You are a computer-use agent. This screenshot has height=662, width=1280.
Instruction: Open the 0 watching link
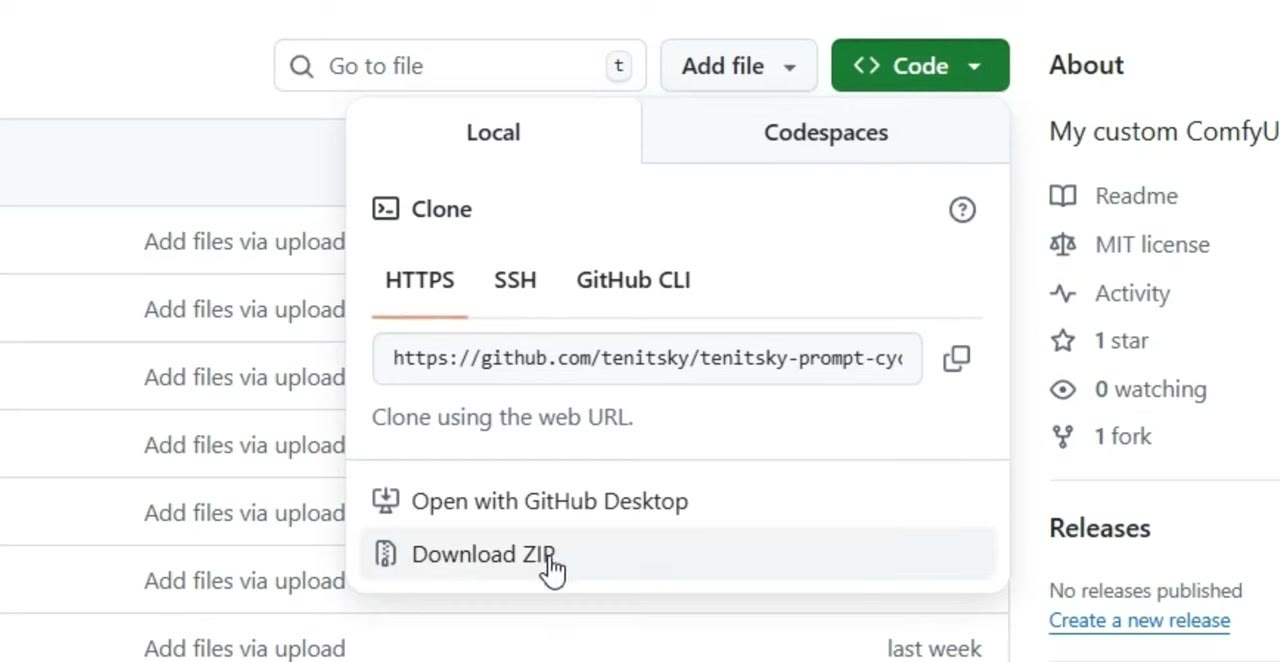pyautogui.click(x=1150, y=389)
